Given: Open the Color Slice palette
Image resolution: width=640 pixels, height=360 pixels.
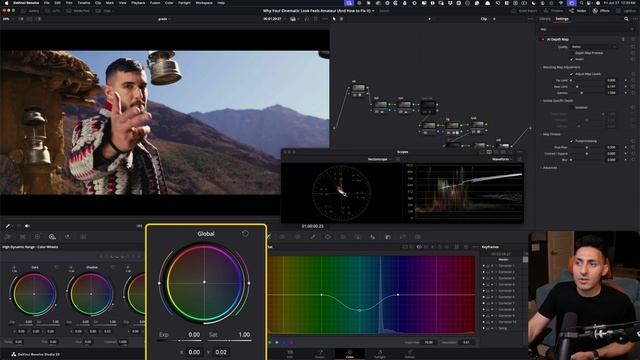Looking at the screenshot, I should 298,237.
